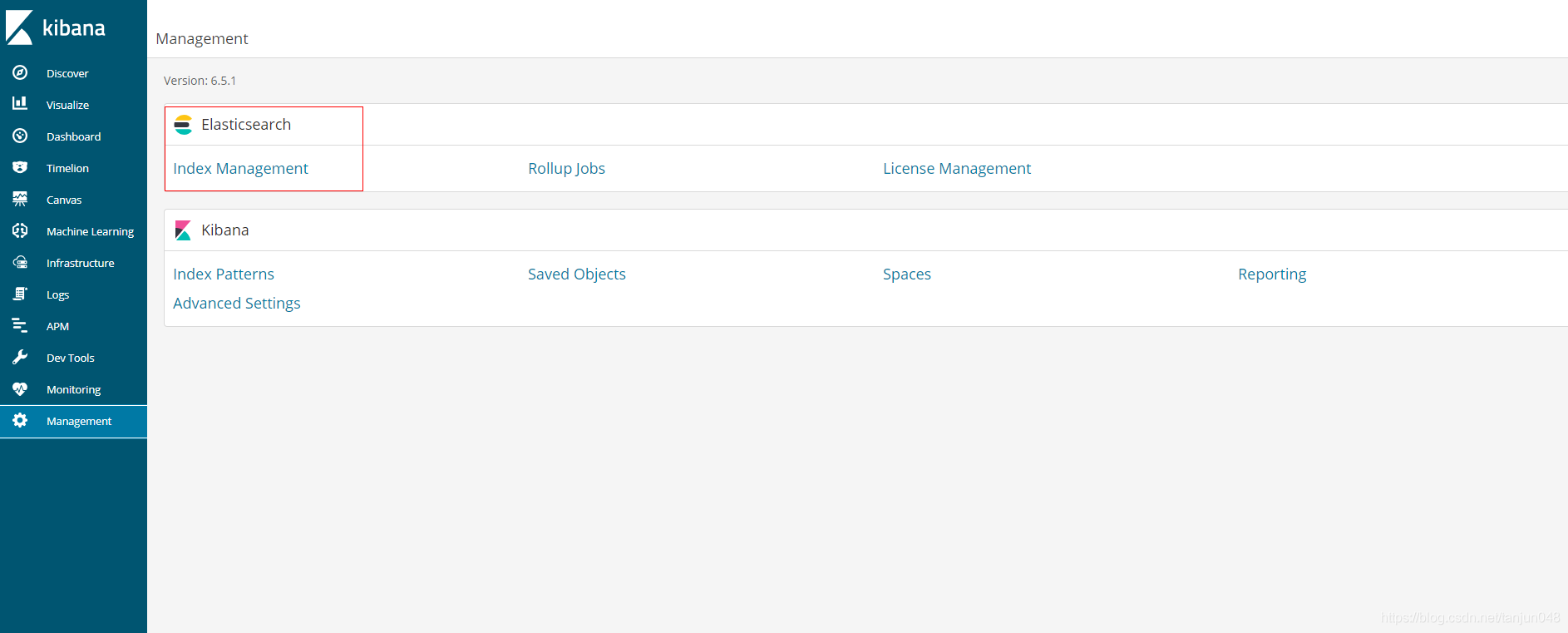Click the APM sidebar icon
The width and height of the screenshot is (1568, 633).
(20, 325)
